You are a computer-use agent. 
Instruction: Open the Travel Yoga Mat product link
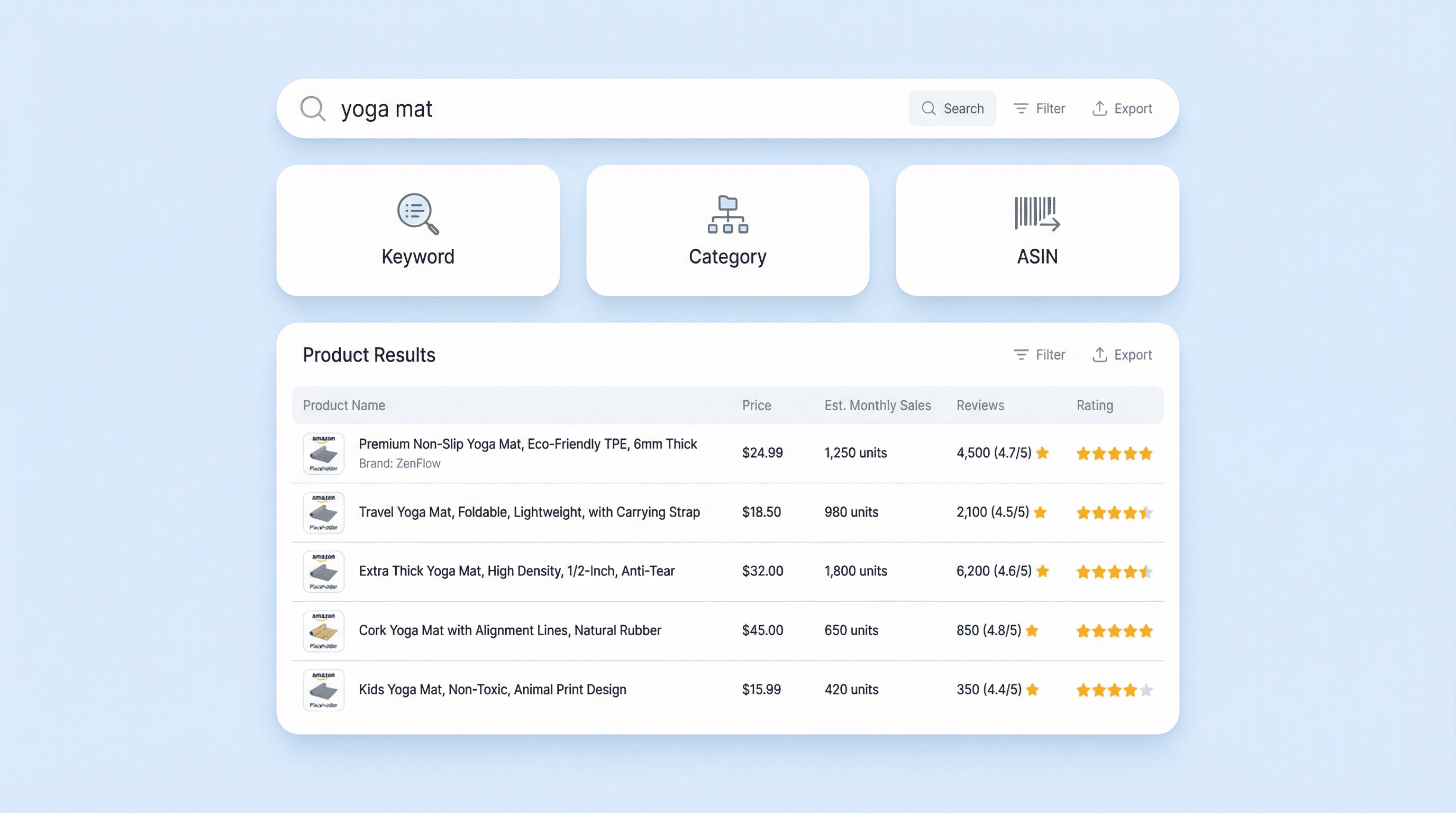(x=529, y=512)
